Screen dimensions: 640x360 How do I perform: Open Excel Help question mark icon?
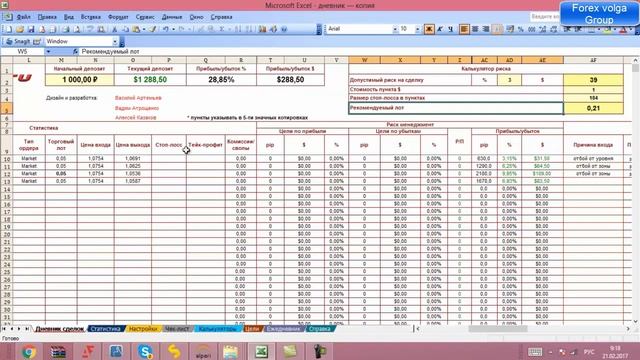pyautogui.click(x=284, y=29)
